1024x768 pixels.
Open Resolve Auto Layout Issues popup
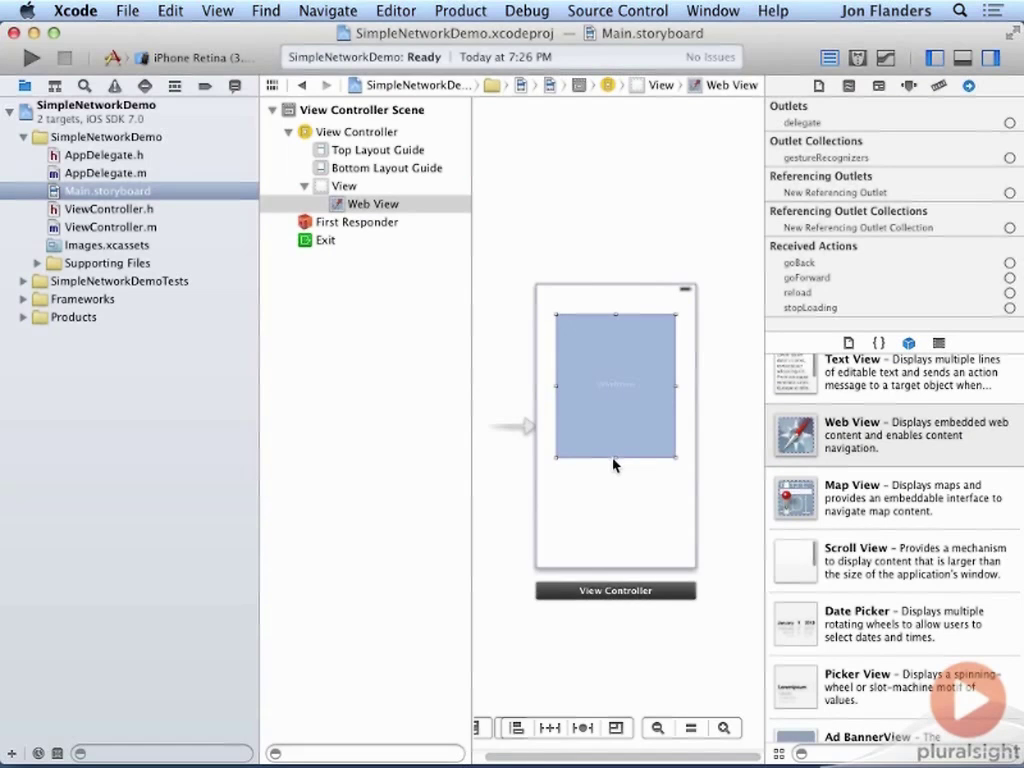point(583,728)
